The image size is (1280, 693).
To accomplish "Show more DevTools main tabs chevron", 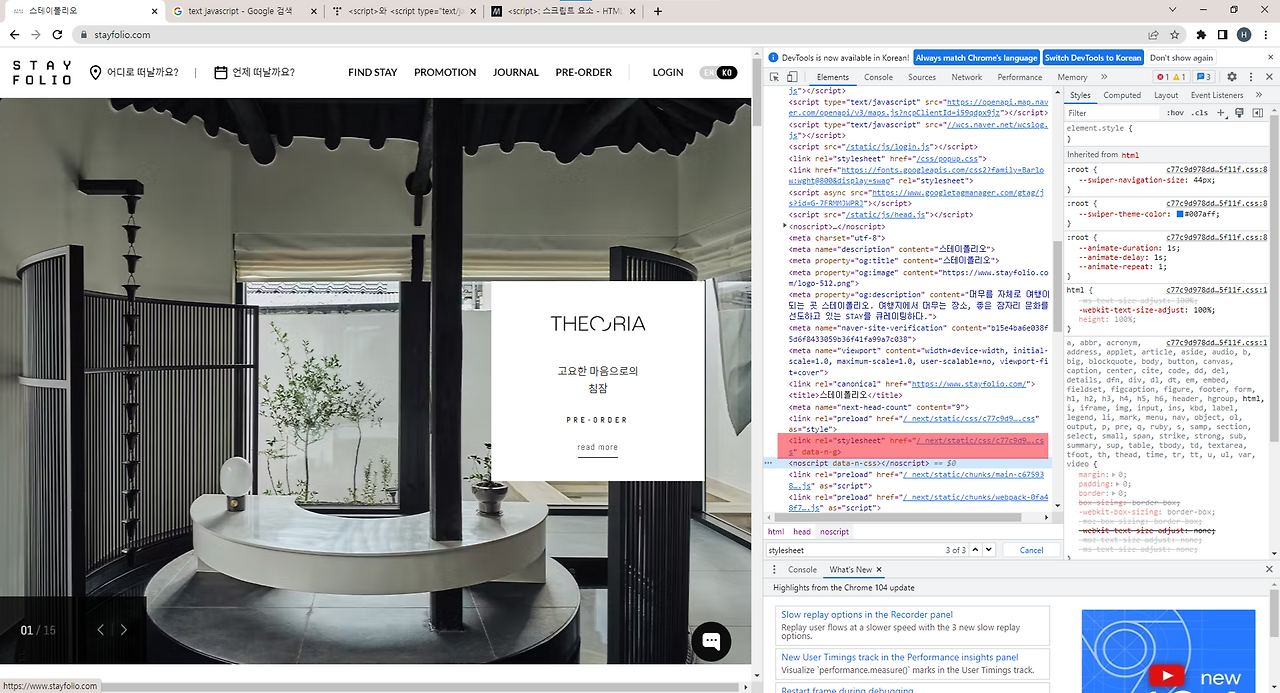I will coord(1104,77).
